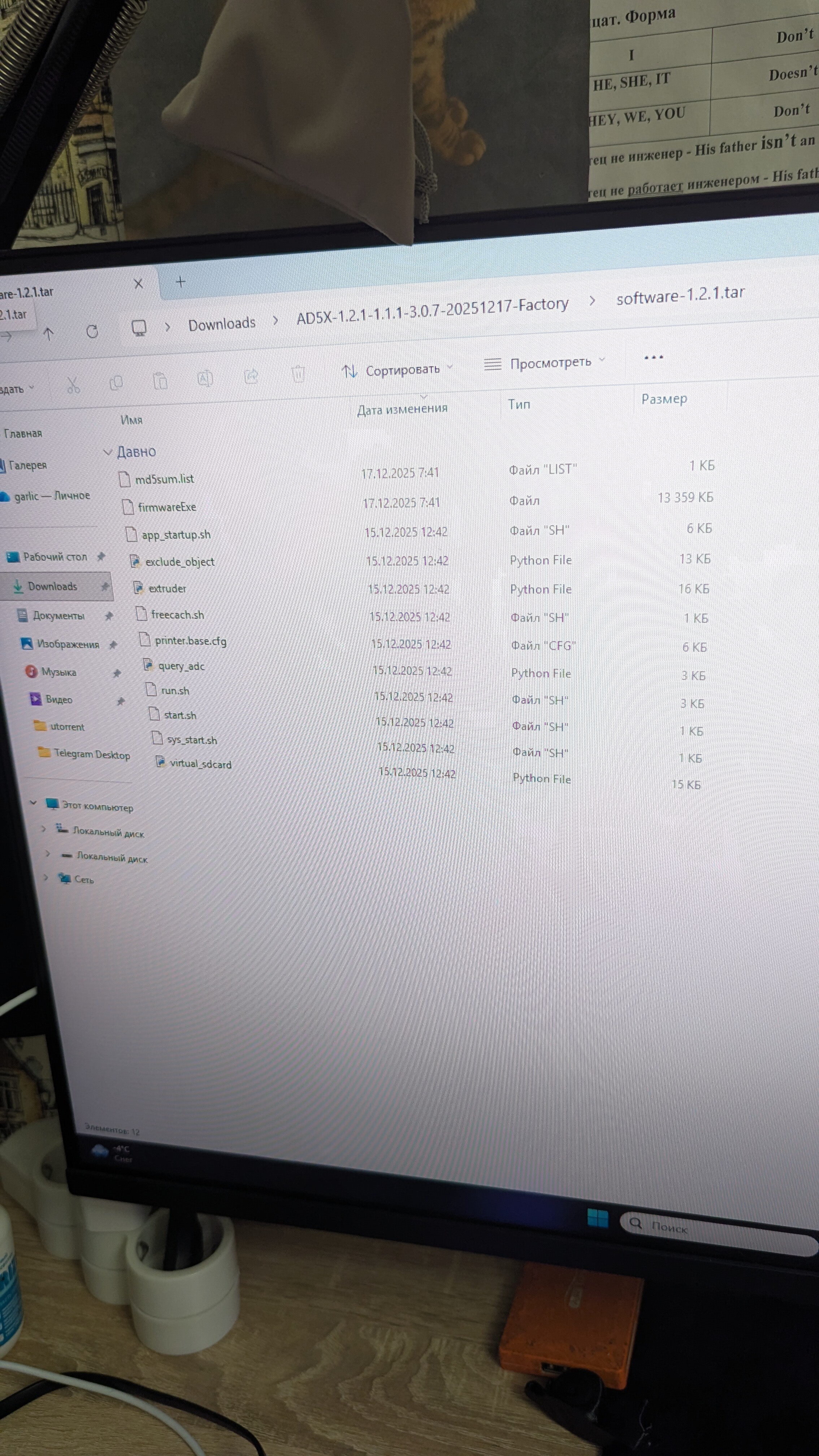
Task: Click the Refresh arrow icon
Action: (x=92, y=331)
